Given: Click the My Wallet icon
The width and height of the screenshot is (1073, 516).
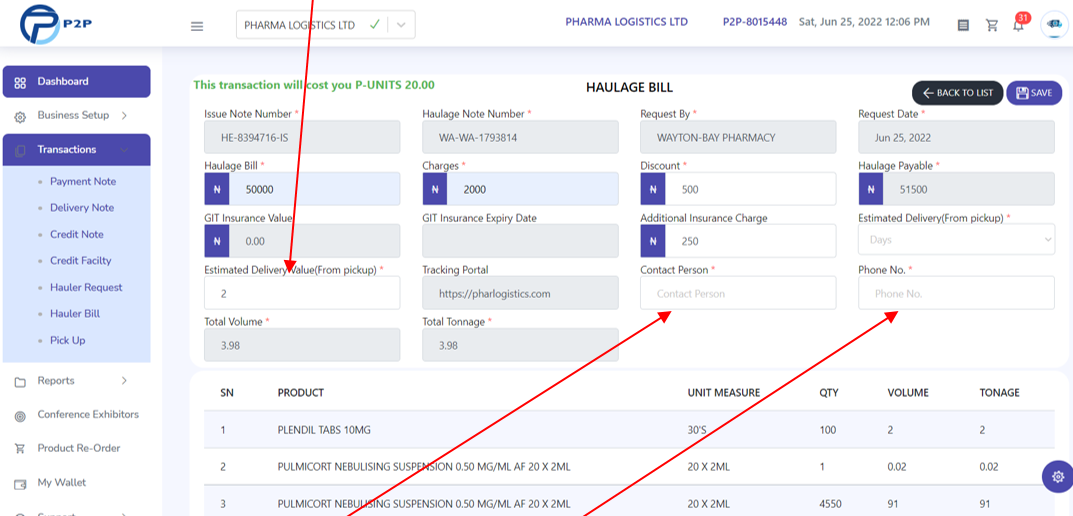Looking at the screenshot, I should (x=20, y=483).
